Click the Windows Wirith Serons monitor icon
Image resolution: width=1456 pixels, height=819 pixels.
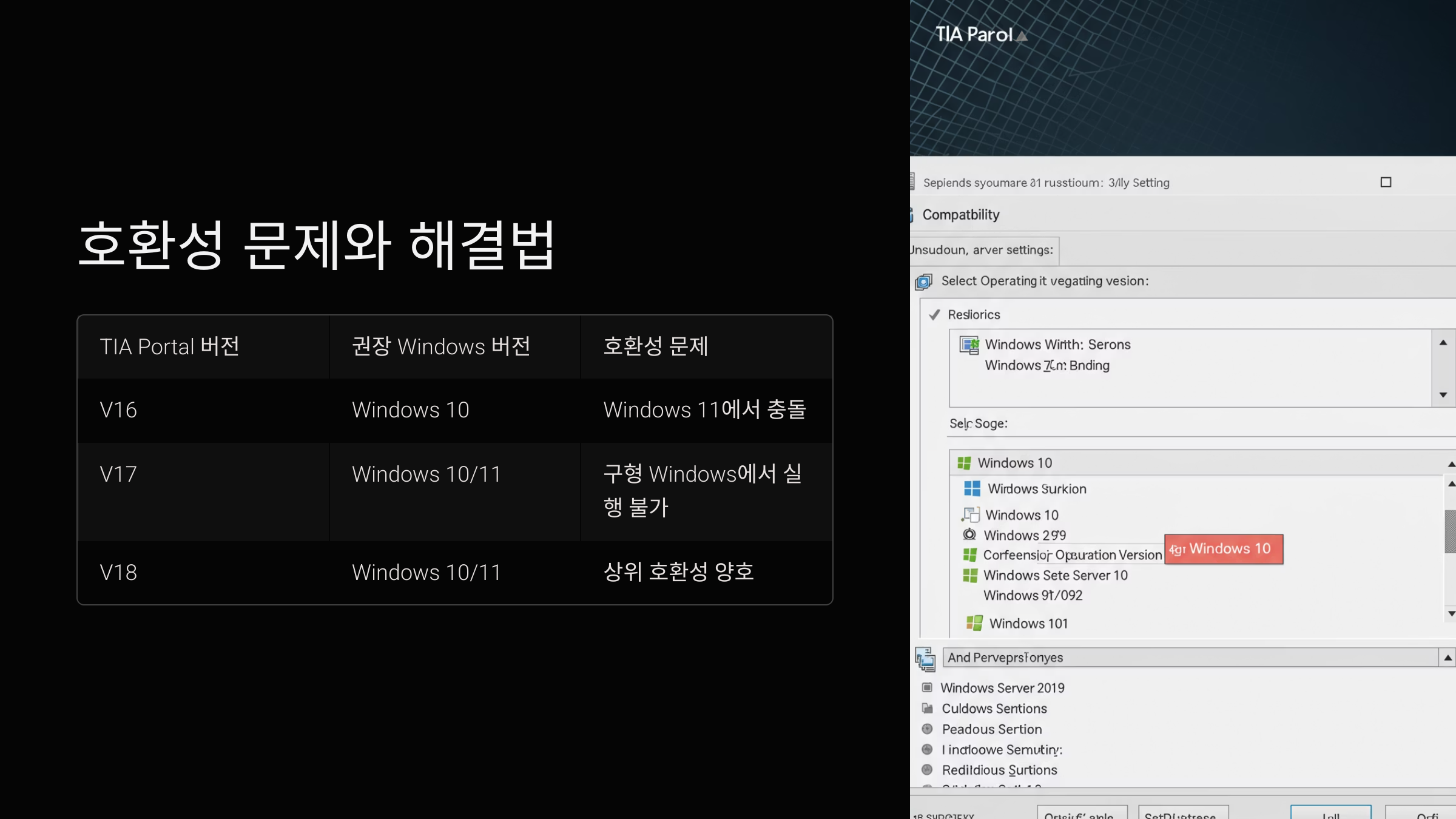pyautogui.click(x=969, y=345)
